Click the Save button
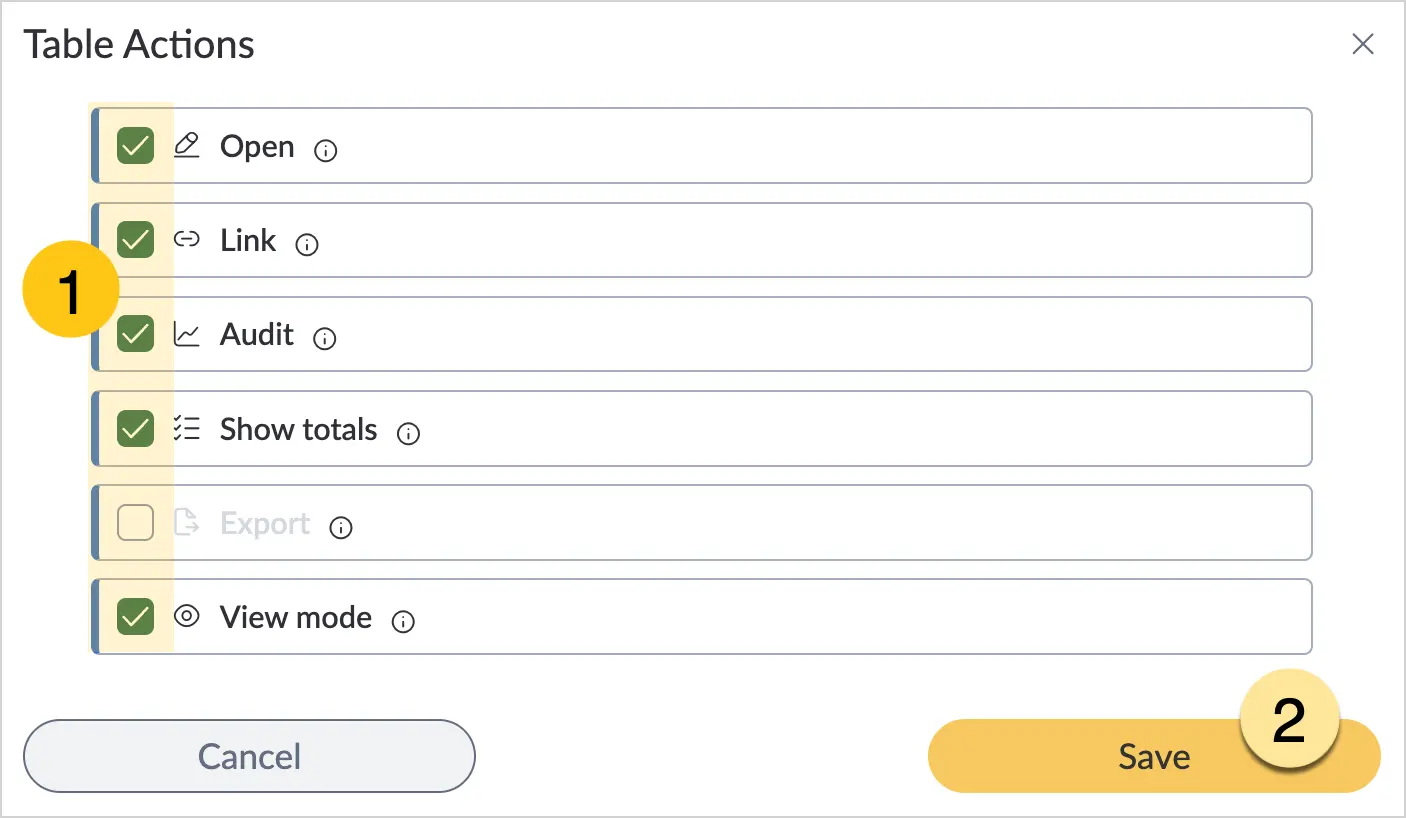The width and height of the screenshot is (1406, 818). [1154, 756]
